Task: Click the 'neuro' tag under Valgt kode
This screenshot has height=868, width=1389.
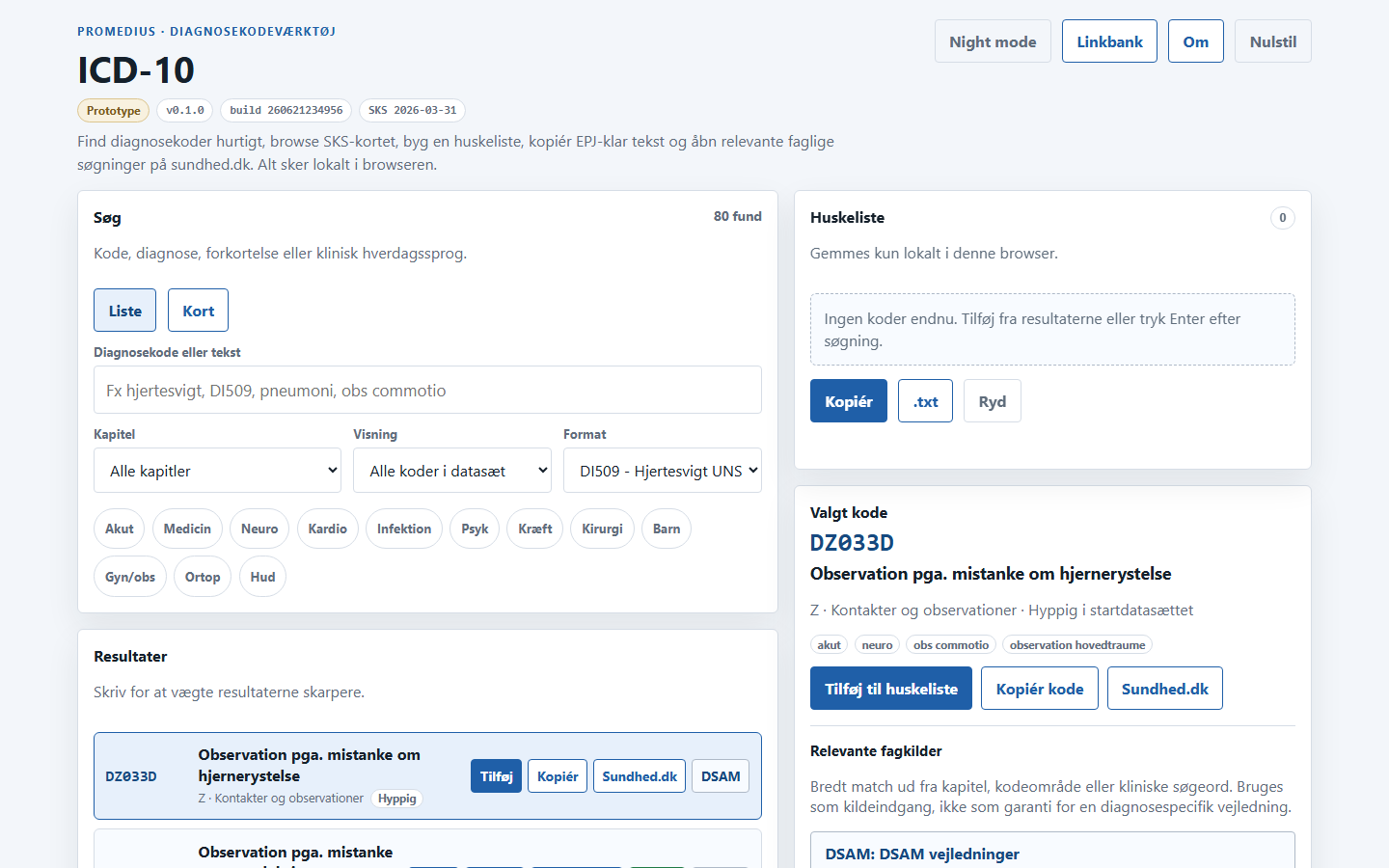Action: (877, 645)
